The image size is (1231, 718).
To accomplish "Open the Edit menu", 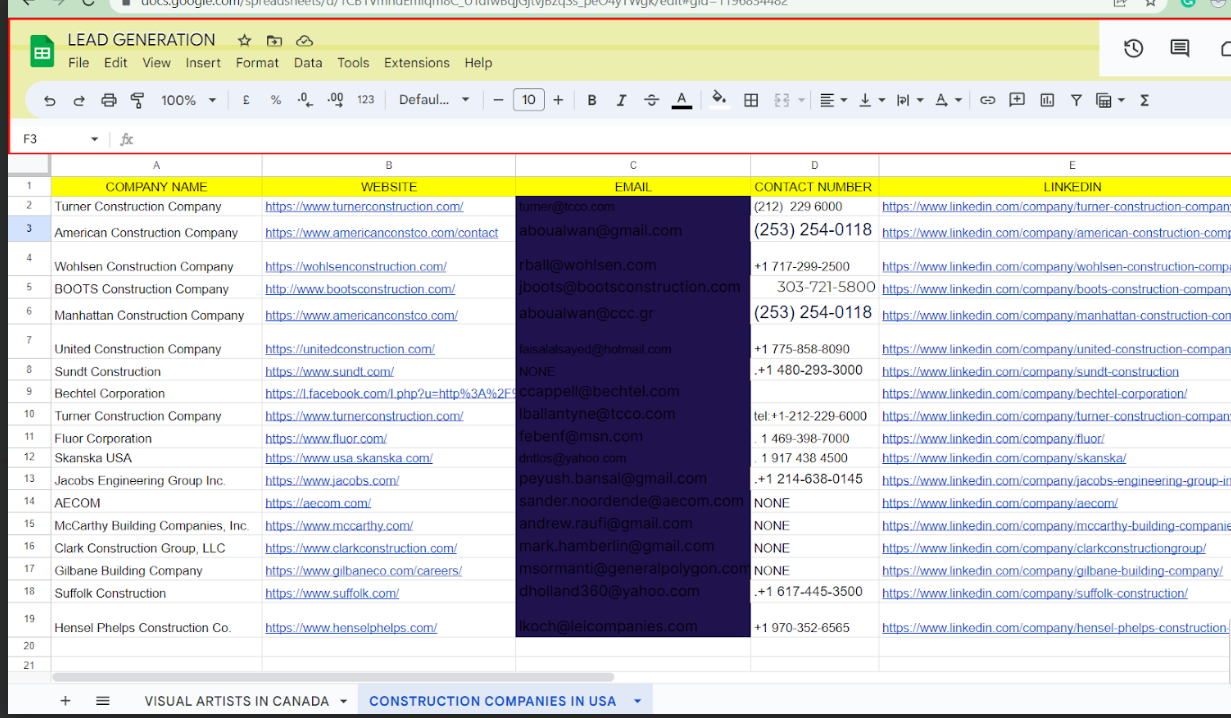I will pos(116,63).
